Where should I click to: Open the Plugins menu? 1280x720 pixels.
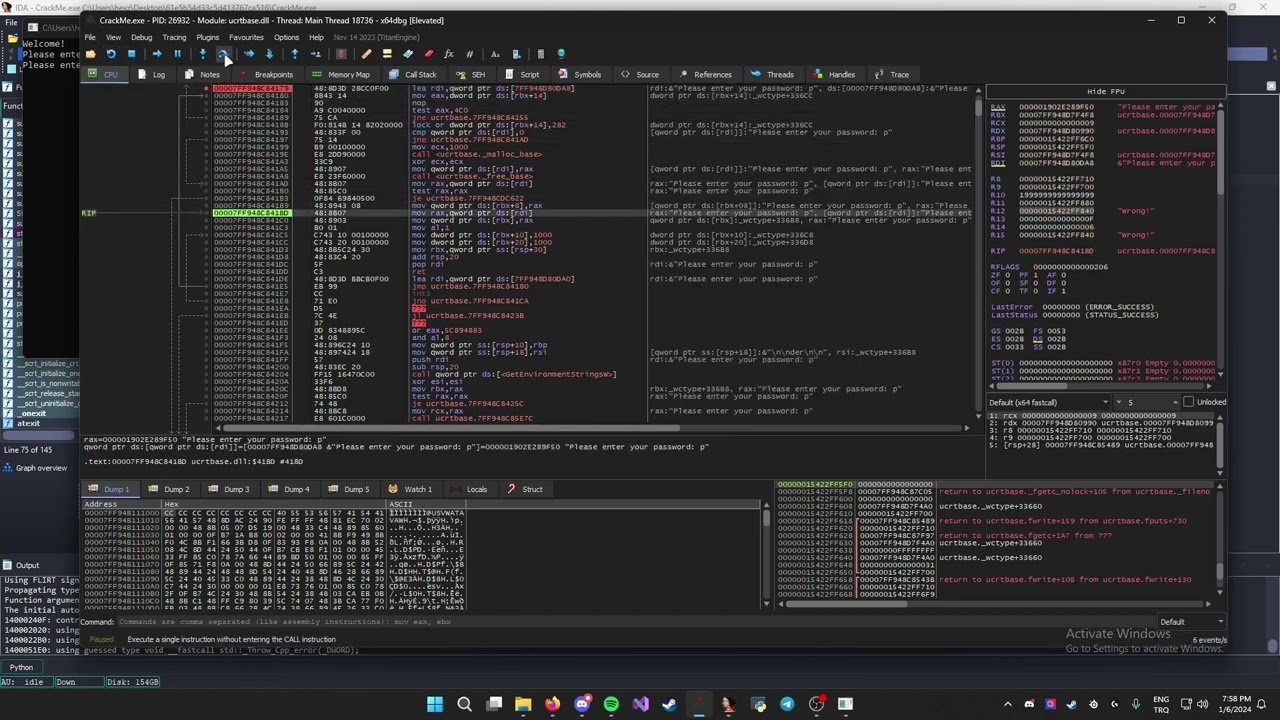207,37
